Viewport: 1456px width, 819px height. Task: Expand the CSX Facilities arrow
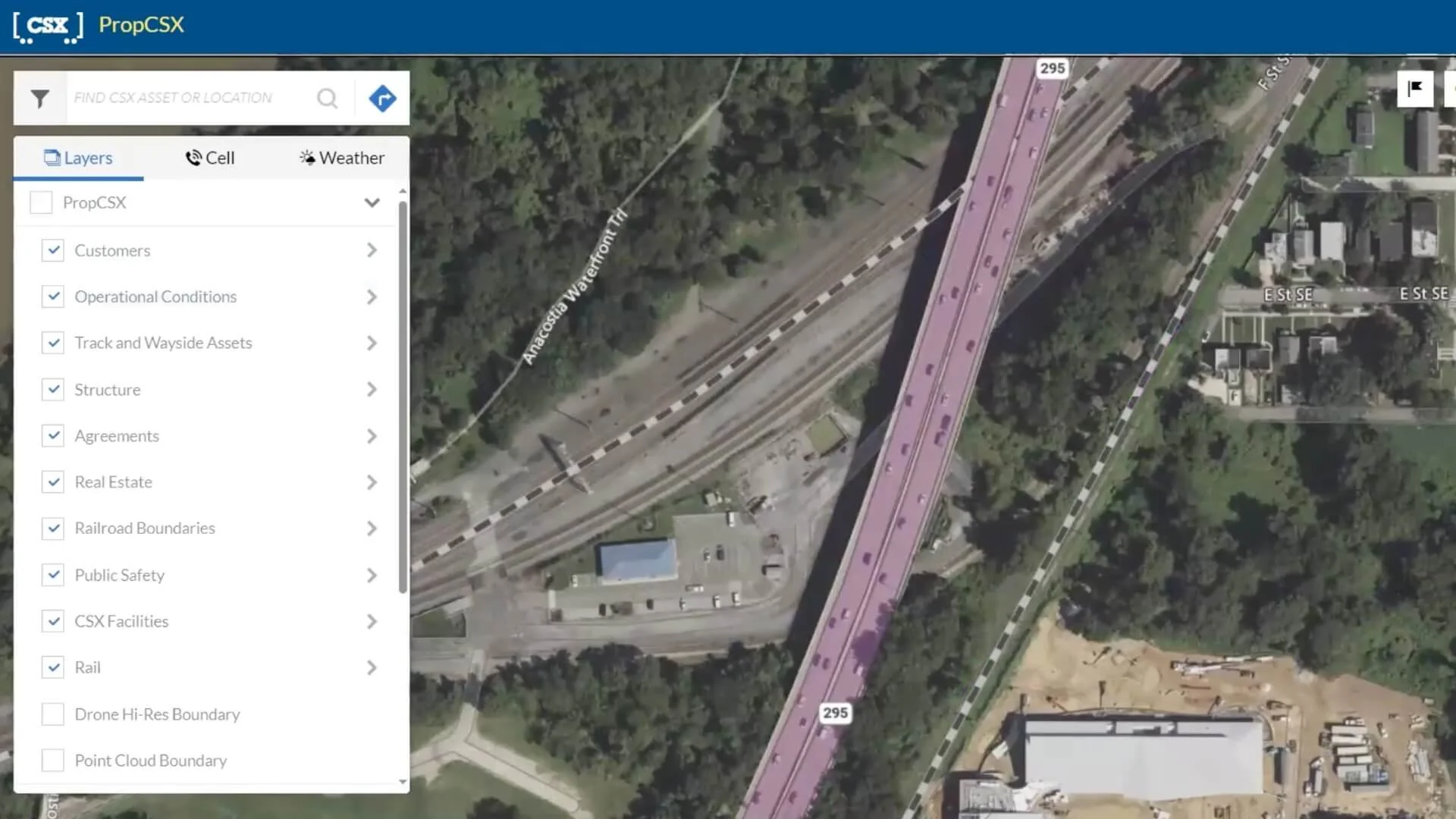point(372,622)
